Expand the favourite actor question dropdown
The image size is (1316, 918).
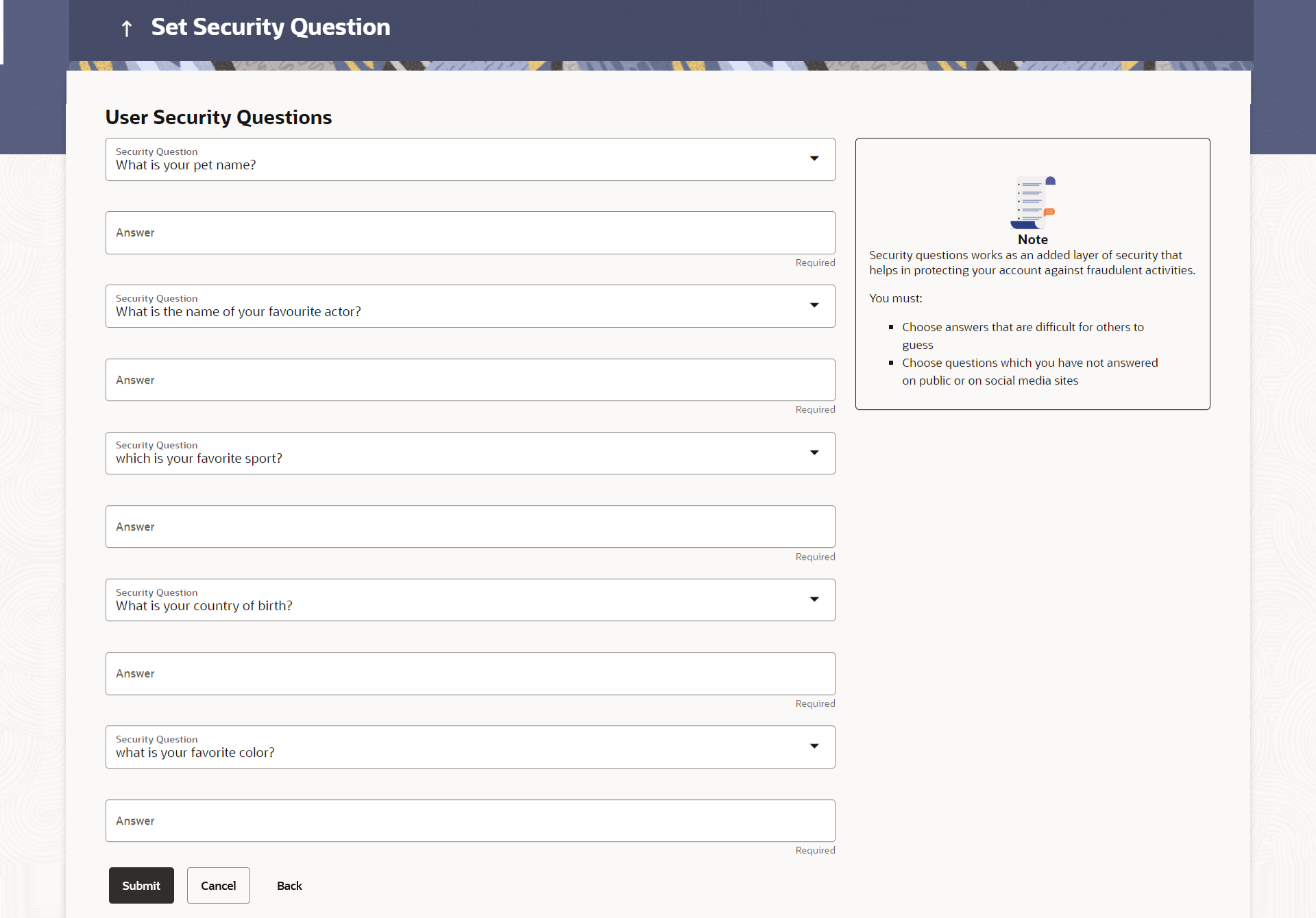(x=814, y=306)
